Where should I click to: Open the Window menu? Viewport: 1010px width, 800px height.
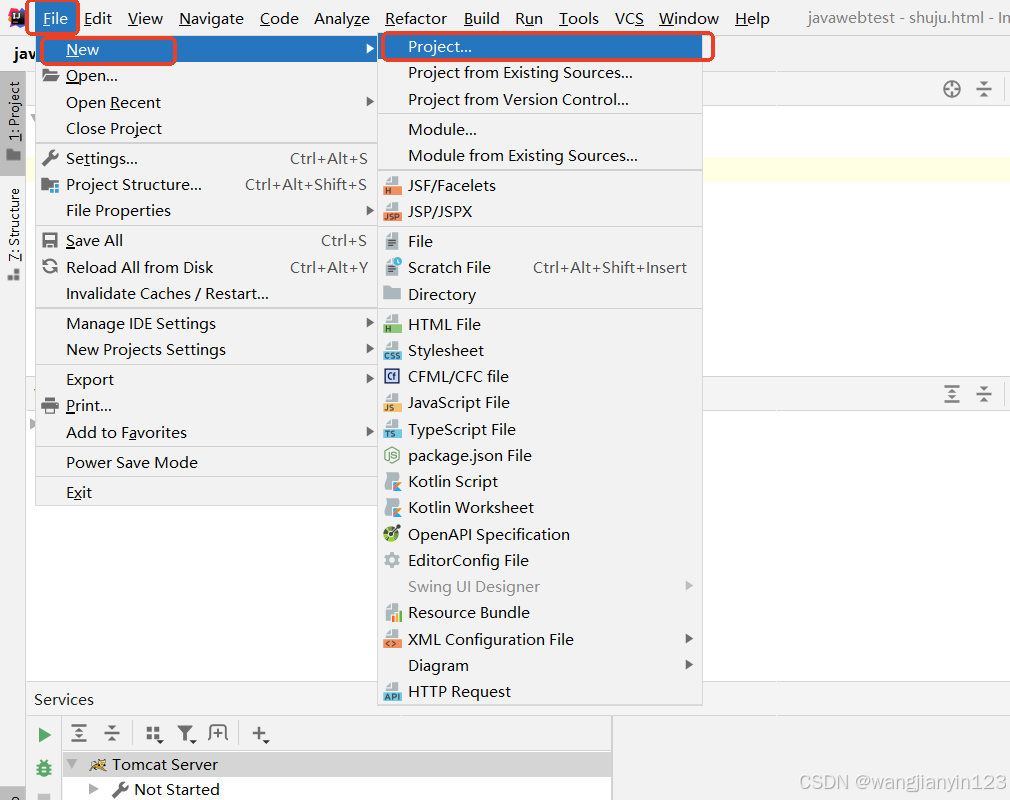click(x=689, y=19)
